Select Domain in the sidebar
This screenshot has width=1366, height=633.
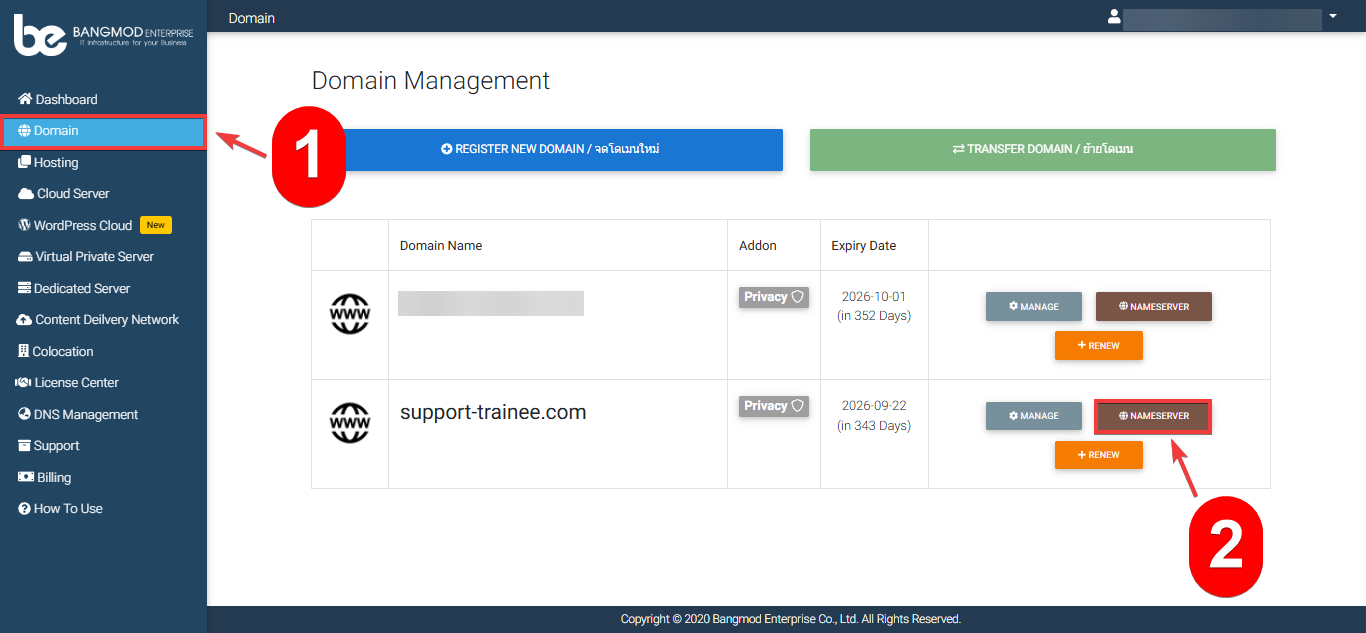(x=56, y=131)
